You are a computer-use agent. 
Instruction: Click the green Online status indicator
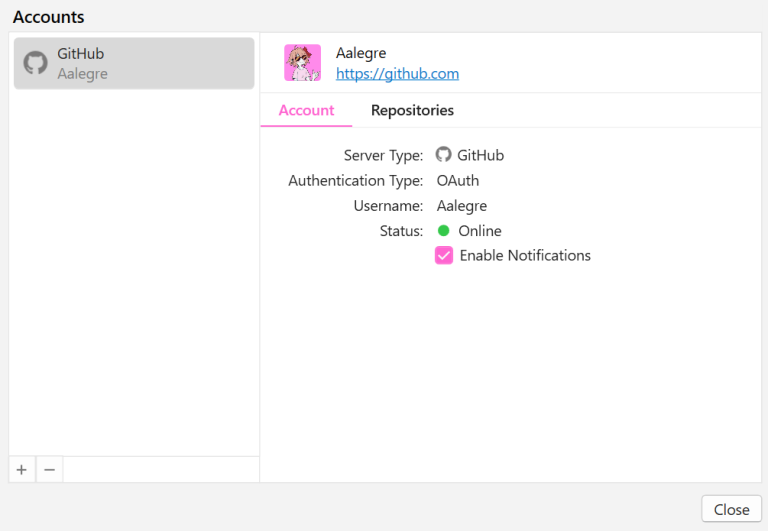click(x=443, y=231)
